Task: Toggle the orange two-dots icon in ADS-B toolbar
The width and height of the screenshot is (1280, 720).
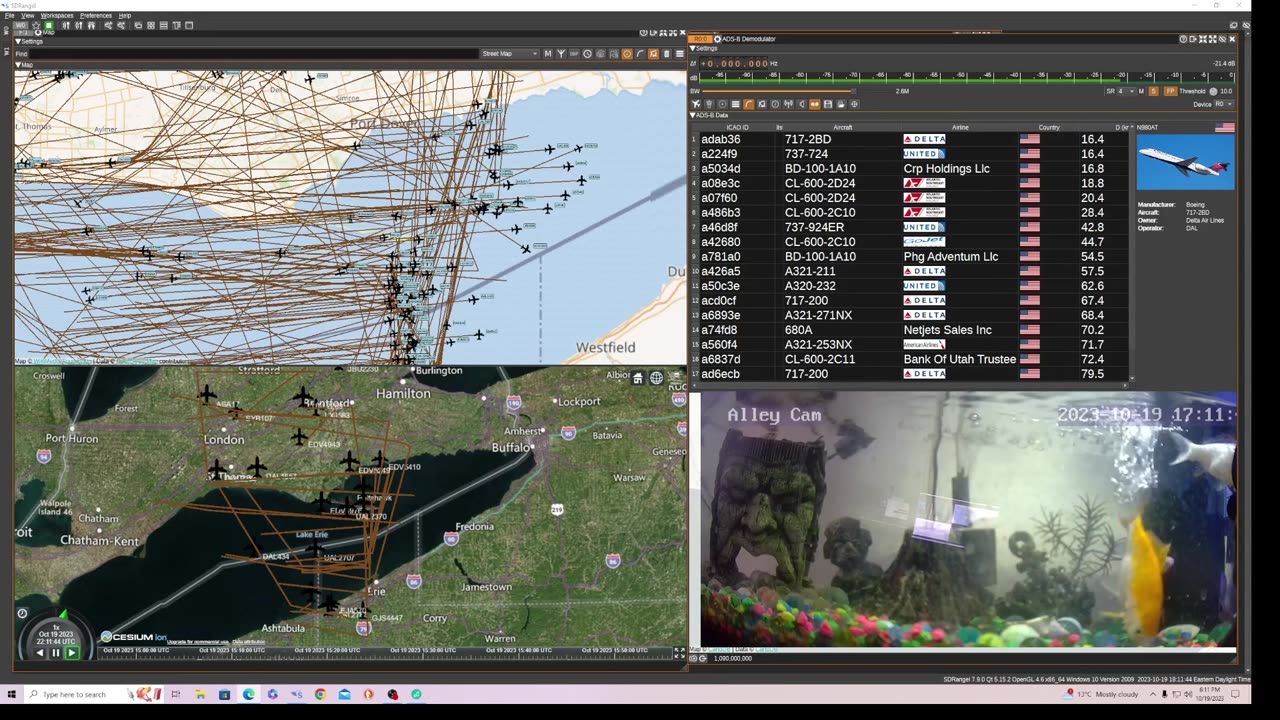Action: tap(814, 104)
